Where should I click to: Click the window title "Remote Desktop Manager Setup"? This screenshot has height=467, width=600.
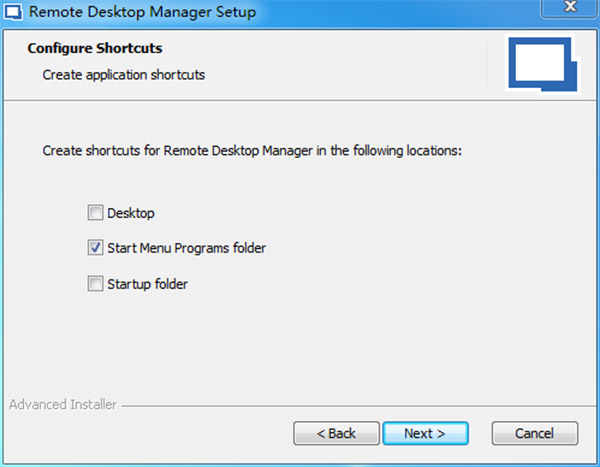click(x=142, y=13)
